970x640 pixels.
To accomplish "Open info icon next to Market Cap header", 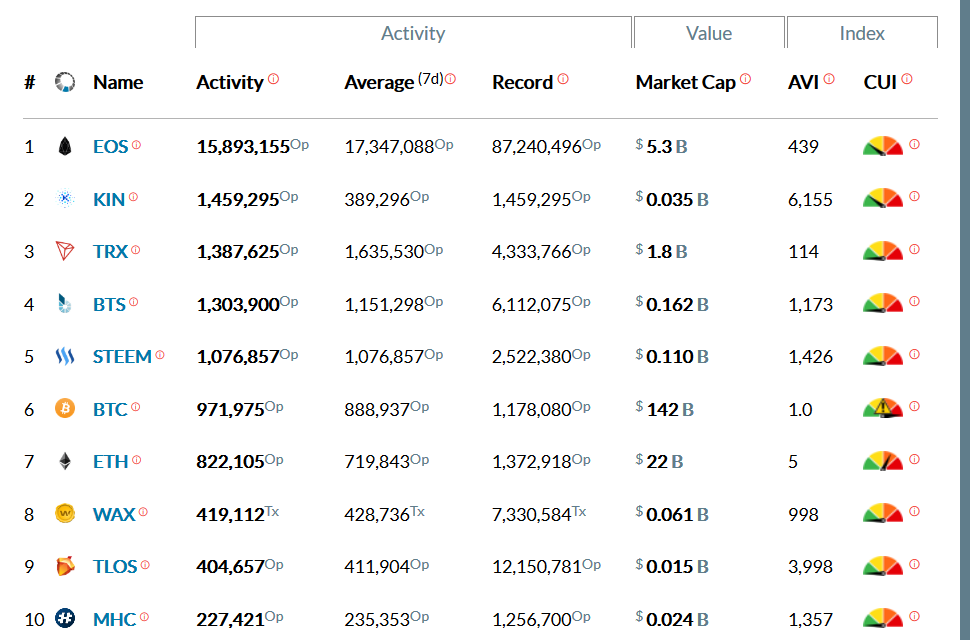I will (x=745, y=79).
